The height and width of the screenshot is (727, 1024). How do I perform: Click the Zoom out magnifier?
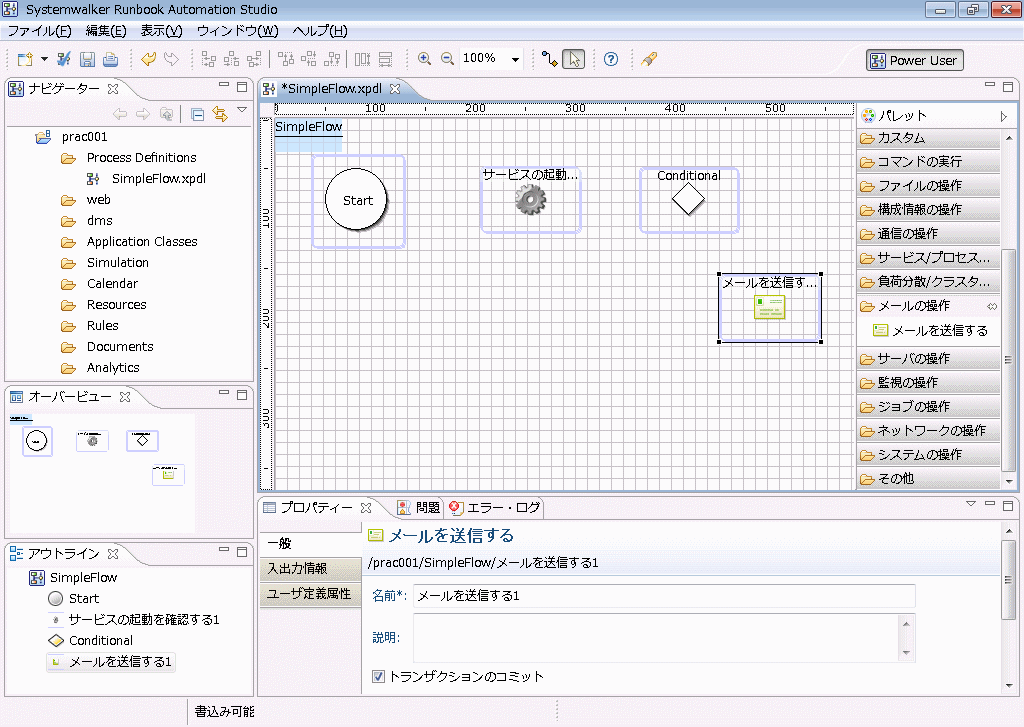click(x=447, y=59)
